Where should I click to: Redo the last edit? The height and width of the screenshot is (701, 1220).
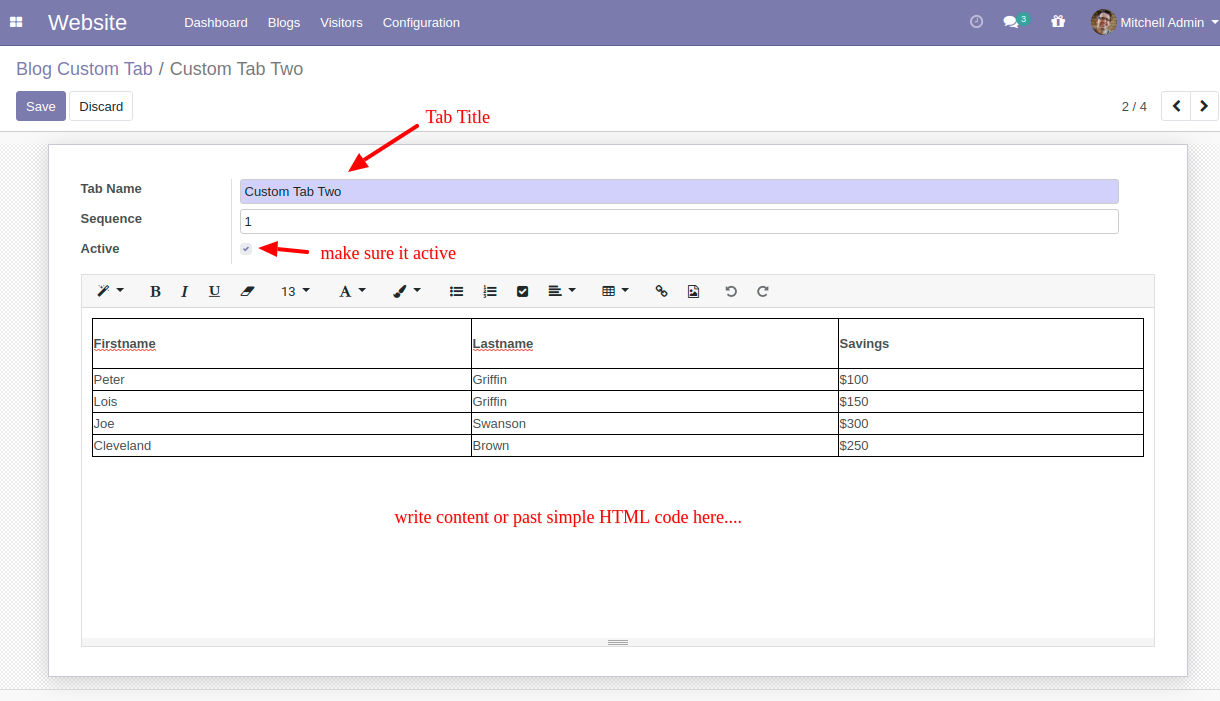pyautogui.click(x=763, y=291)
